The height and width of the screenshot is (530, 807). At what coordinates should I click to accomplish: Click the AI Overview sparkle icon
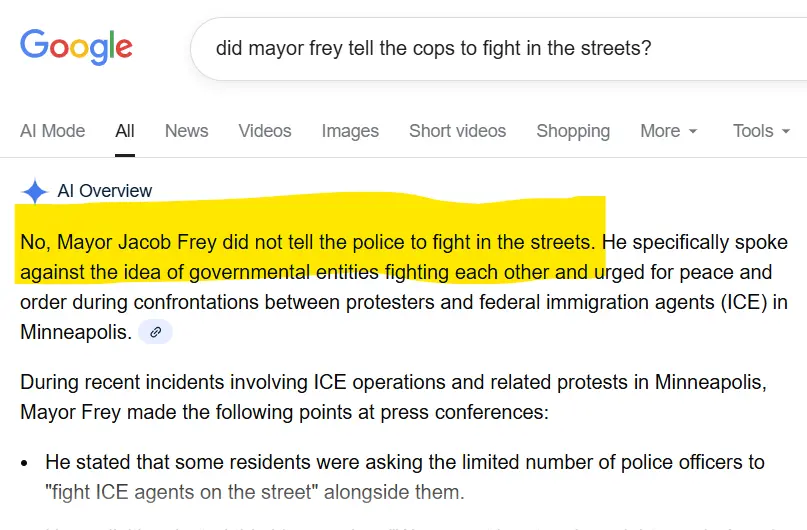pos(35,192)
